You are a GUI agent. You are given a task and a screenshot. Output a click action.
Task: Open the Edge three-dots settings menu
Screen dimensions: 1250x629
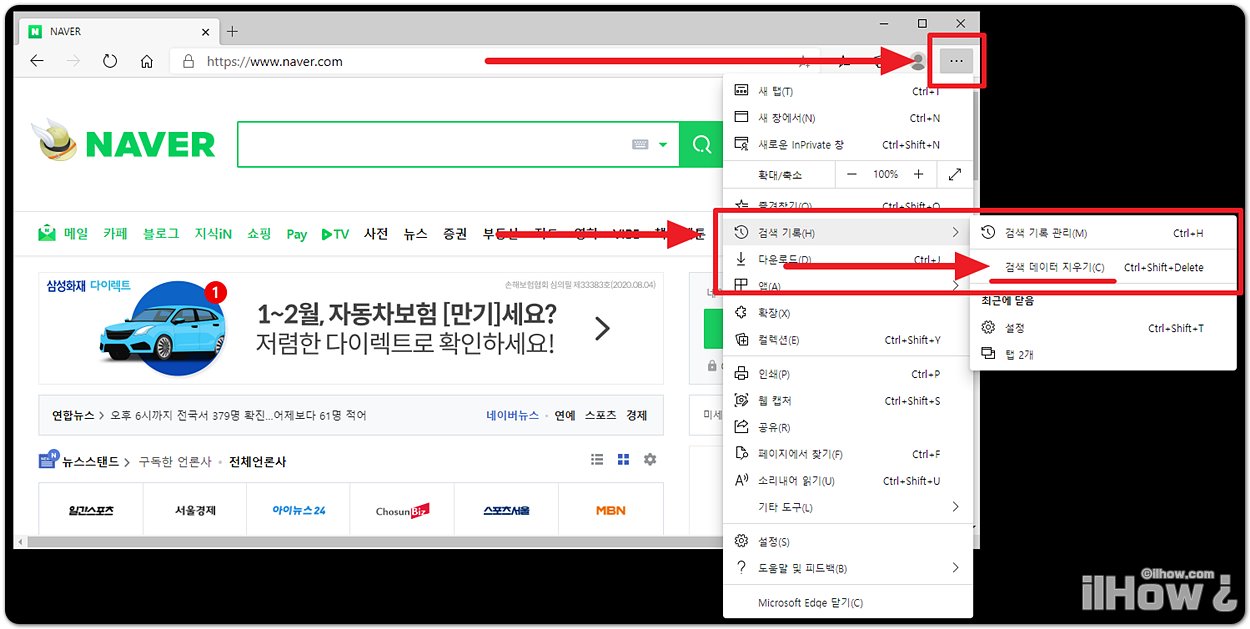pyautogui.click(x=956, y=61)
